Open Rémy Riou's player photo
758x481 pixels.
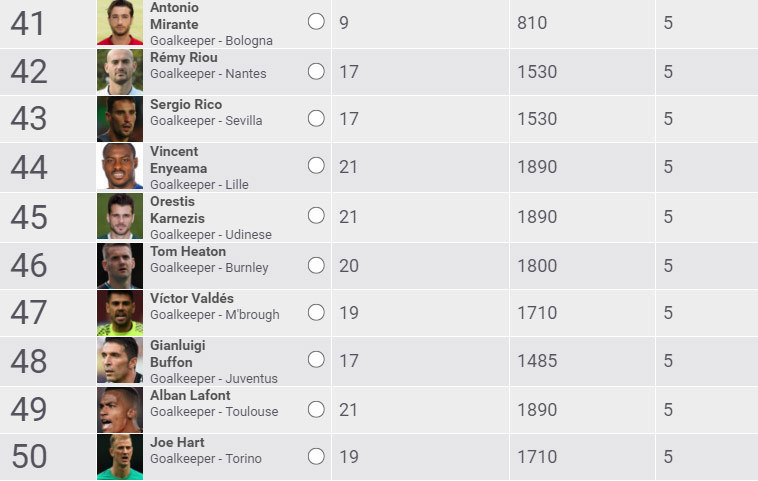tap(120, 71)
